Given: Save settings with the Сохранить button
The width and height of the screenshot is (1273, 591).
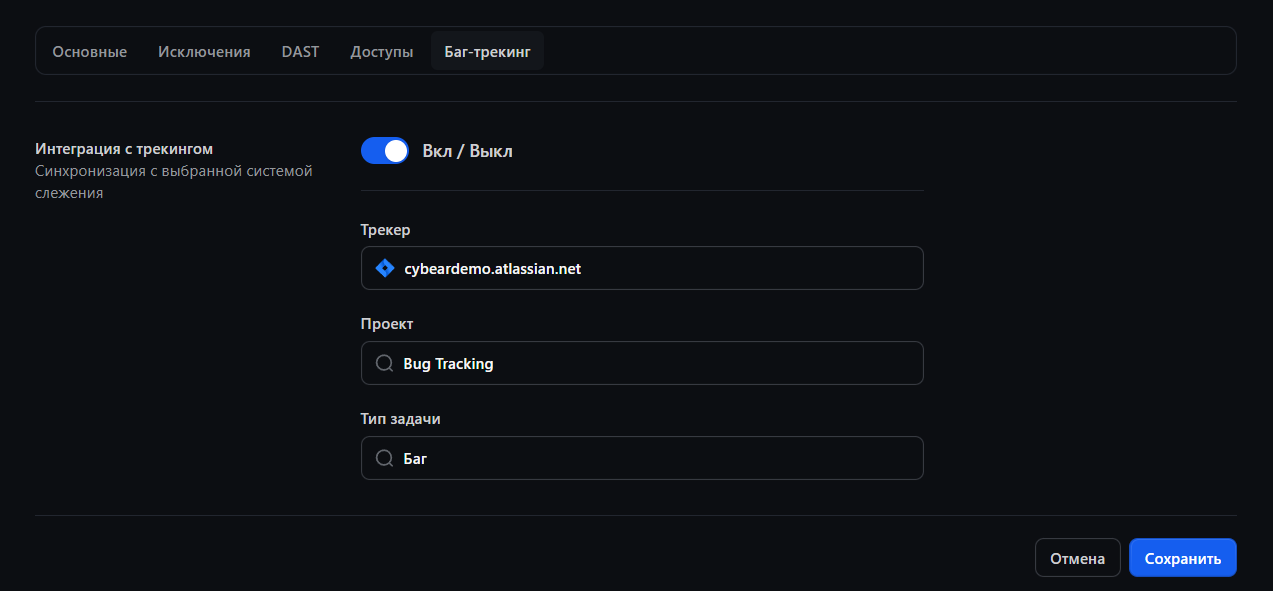Looking at the screenshot, I should 1183,558.
